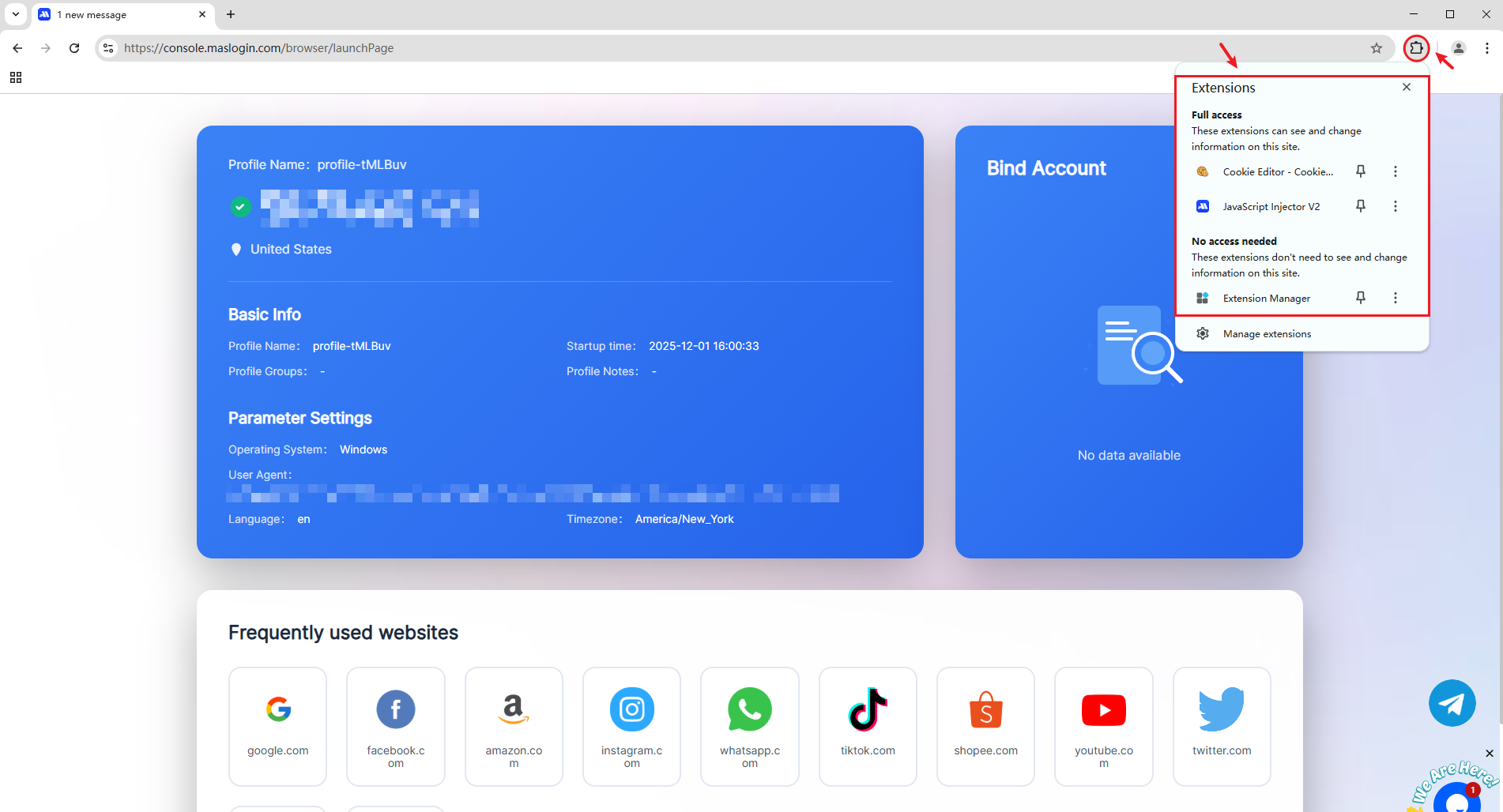The image size is (1503, 812).
Task: Select Manage extensions menu entry
Action: 1266,334
